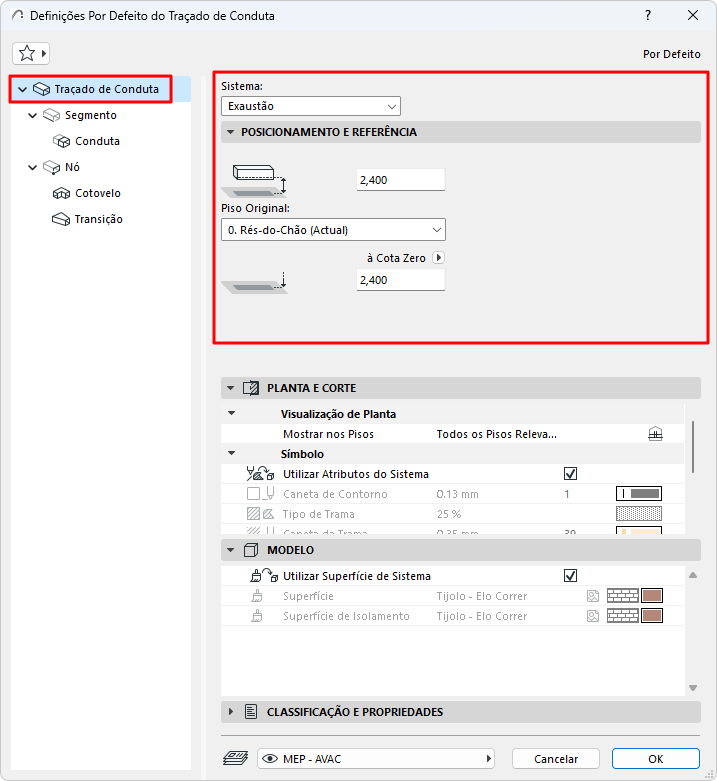The width and height of the screenshot is (717, 781).
Task: Click the Superfície brown color swatch
Action: tap(652, 596)
